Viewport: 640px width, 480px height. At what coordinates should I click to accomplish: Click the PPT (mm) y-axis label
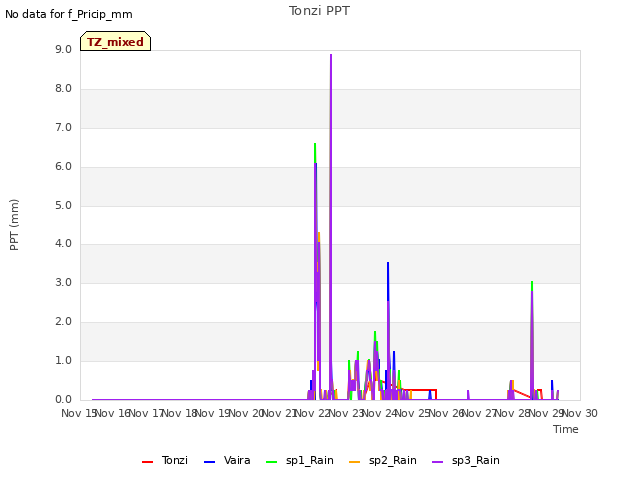(x=14, y=224)
